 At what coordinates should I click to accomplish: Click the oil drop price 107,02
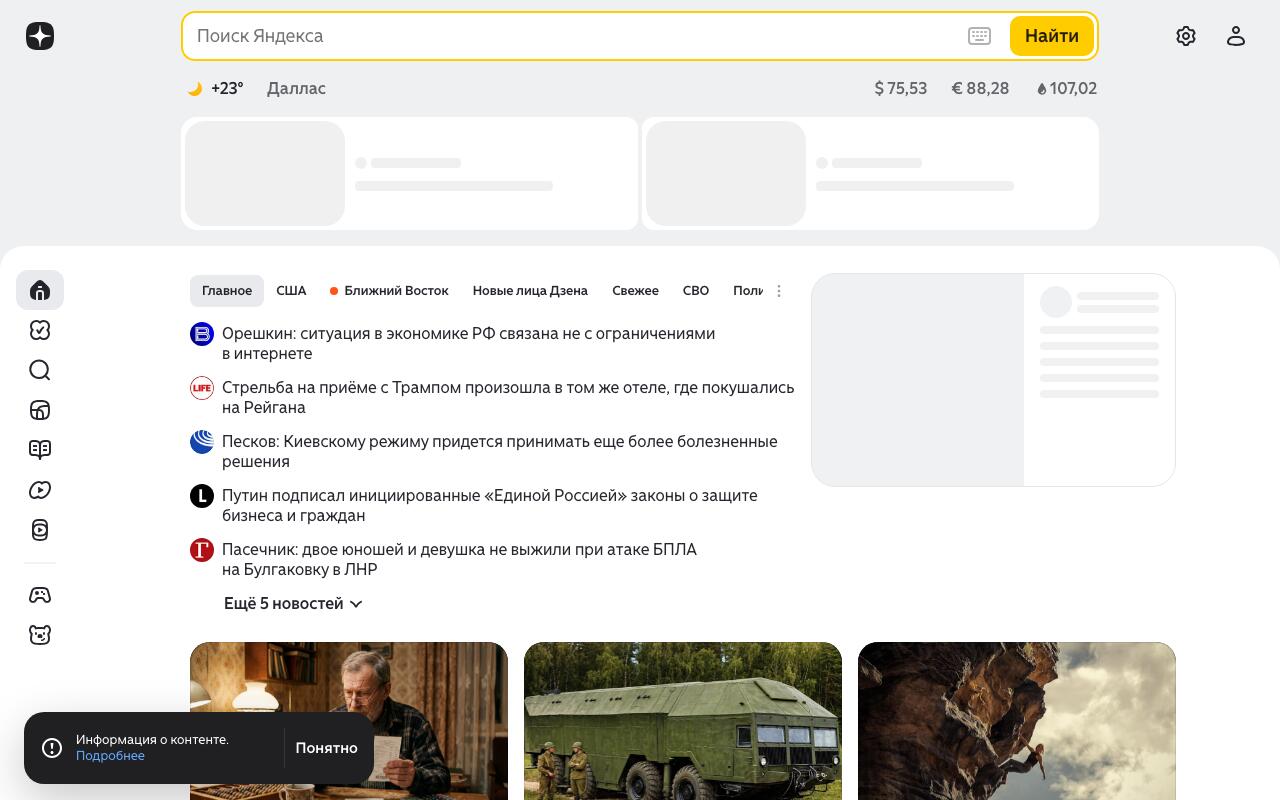pos(1067,88)
